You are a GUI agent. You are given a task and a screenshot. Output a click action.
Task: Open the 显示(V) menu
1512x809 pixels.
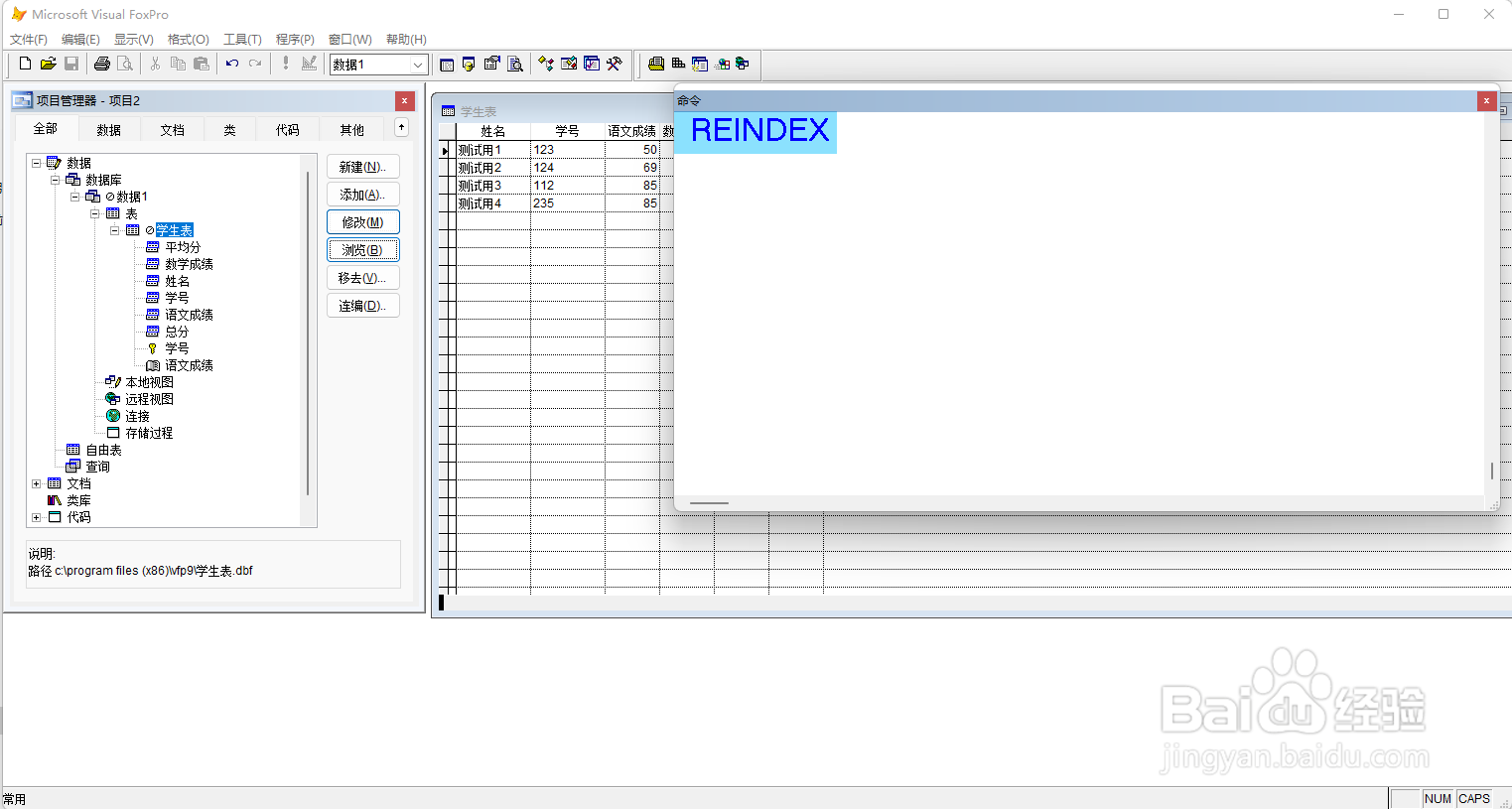(x=134, y=40)
